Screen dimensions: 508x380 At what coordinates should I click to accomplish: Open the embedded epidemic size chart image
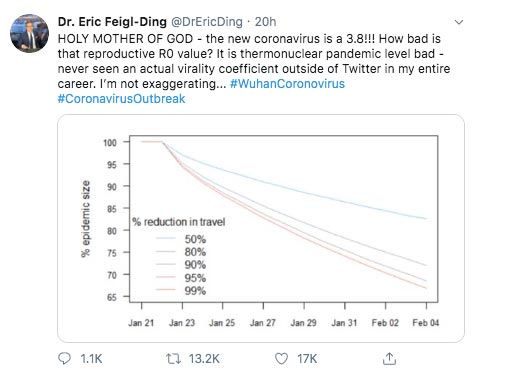(x=261, y=228)
